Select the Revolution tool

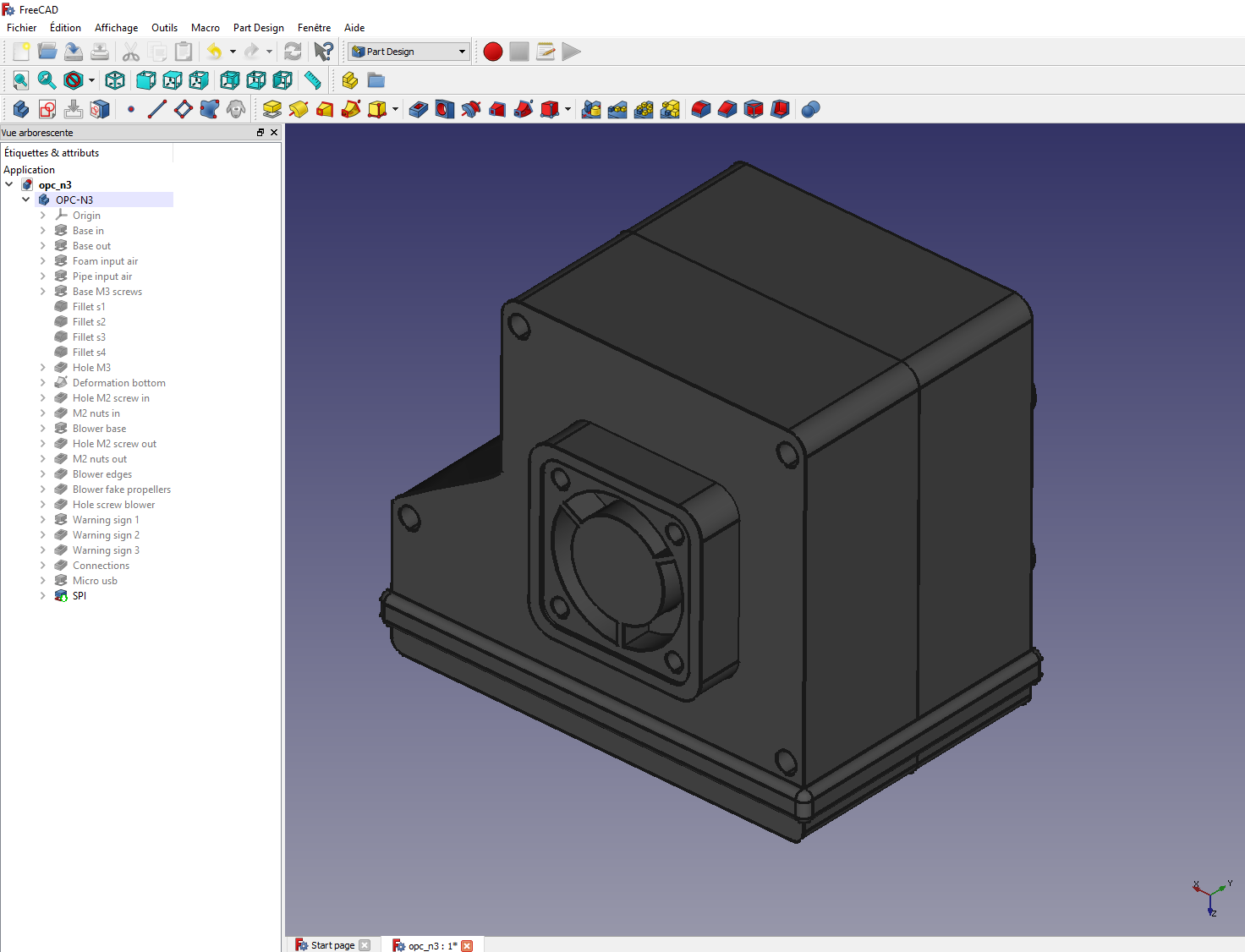click(x=299, y=109)
